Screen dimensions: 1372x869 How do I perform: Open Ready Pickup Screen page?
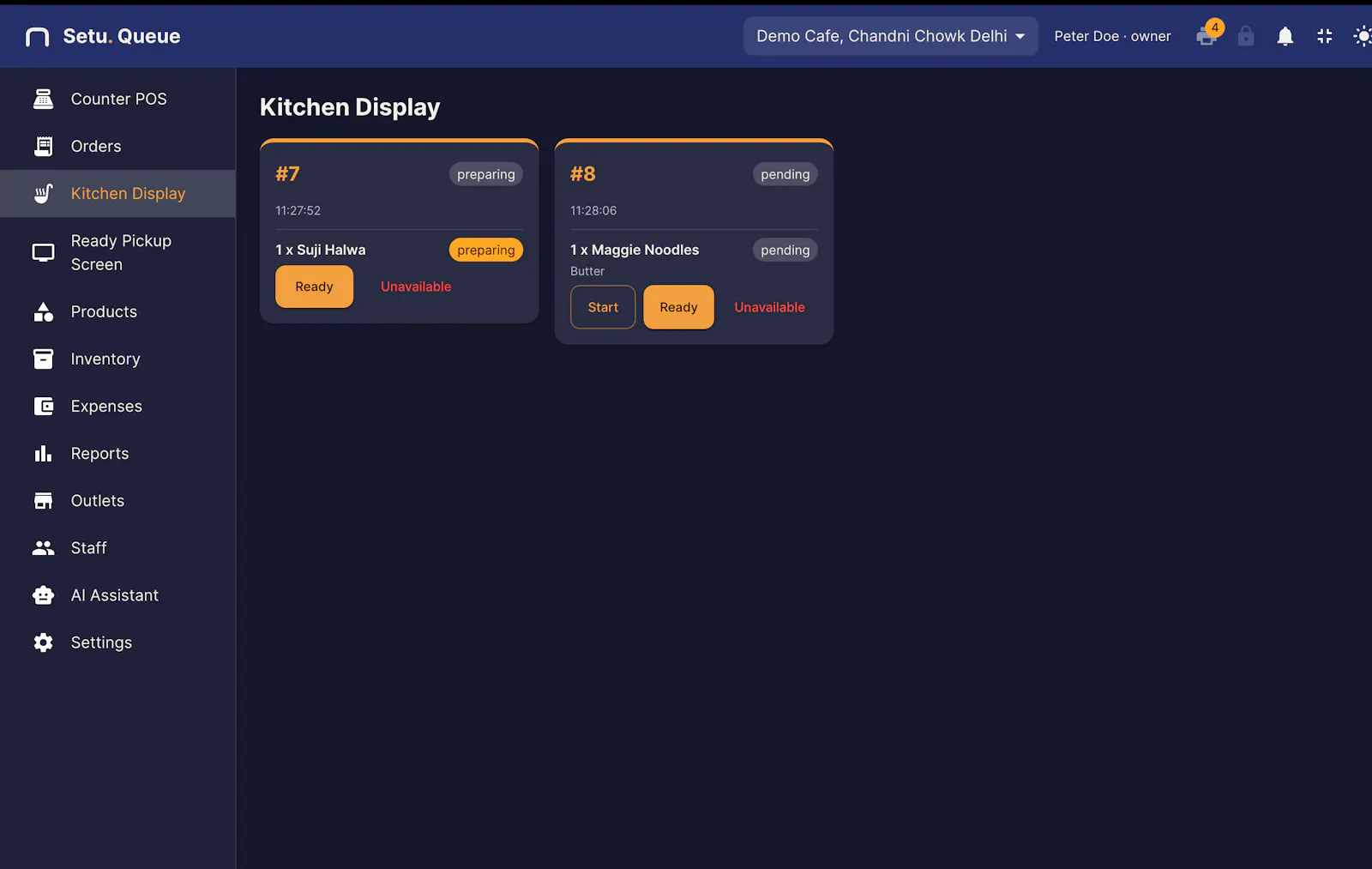117,252
